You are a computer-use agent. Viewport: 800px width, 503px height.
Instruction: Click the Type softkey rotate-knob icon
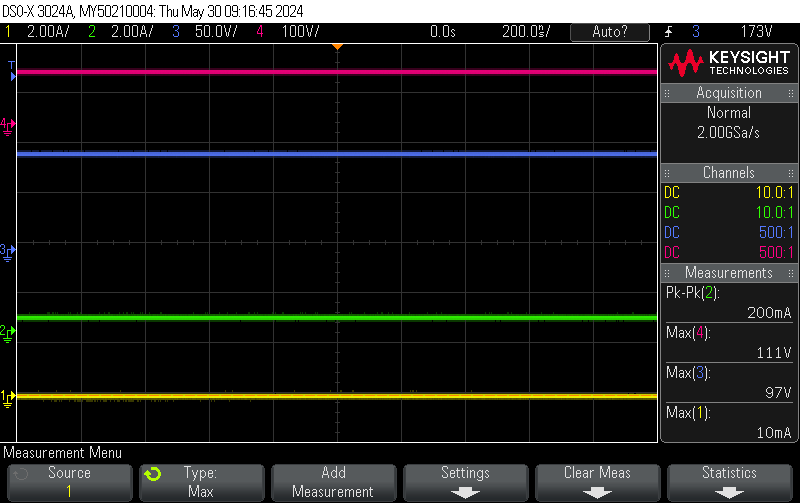coord(152,474)
